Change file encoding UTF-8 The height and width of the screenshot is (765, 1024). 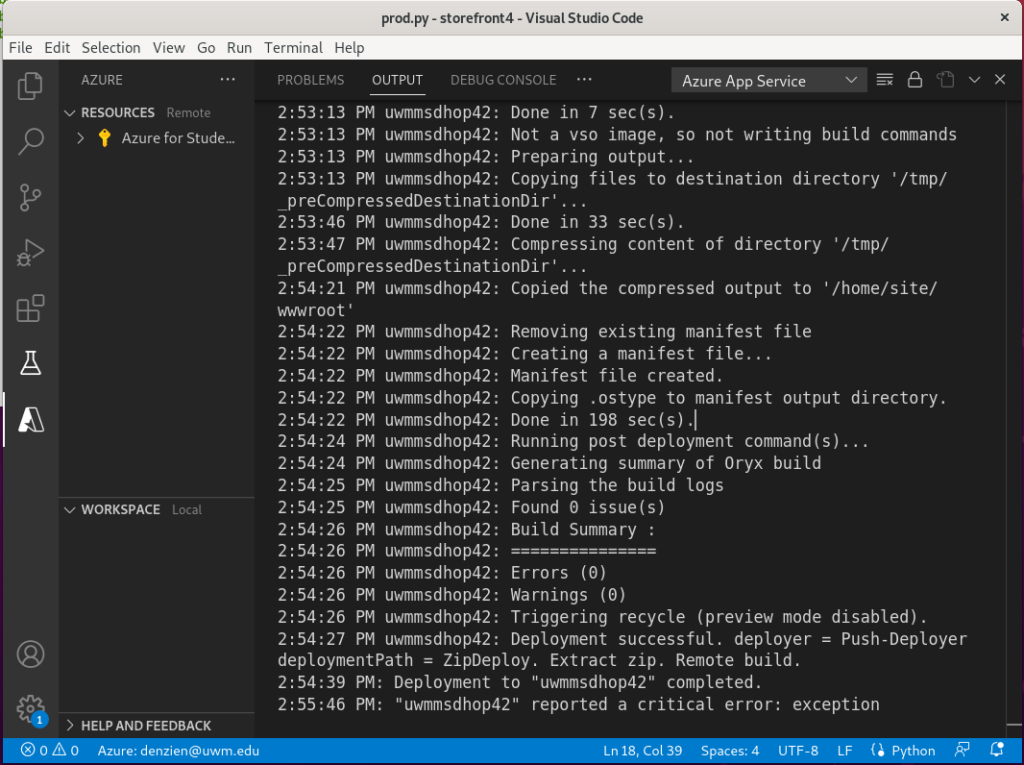click(798, 750)
